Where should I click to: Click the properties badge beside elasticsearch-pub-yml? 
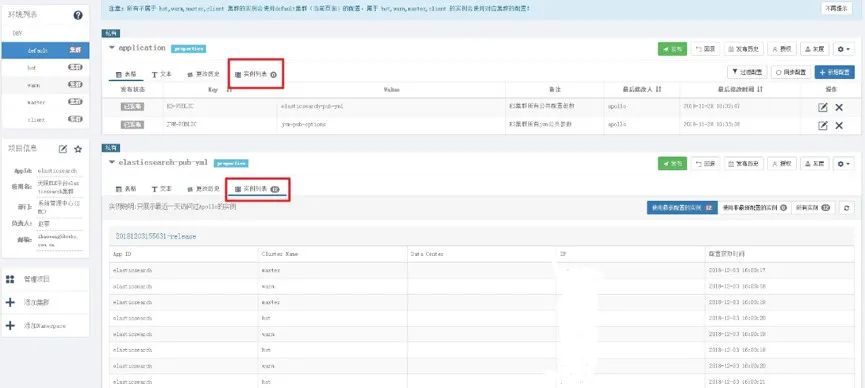tap(231, 163)
